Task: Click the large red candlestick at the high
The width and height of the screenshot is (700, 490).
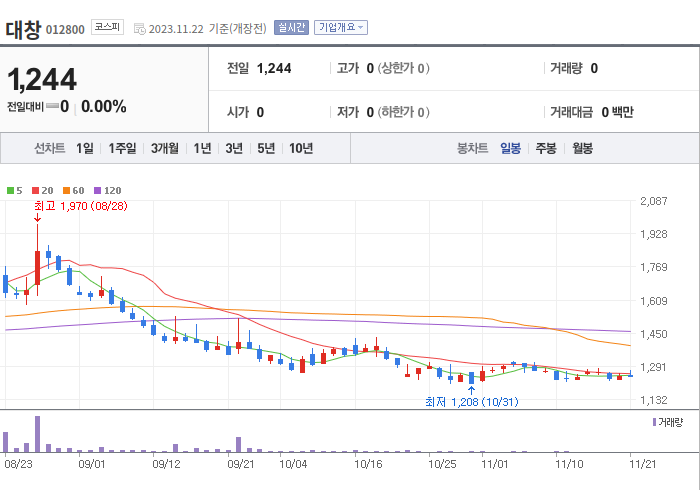Action: [x=38, y=268]
